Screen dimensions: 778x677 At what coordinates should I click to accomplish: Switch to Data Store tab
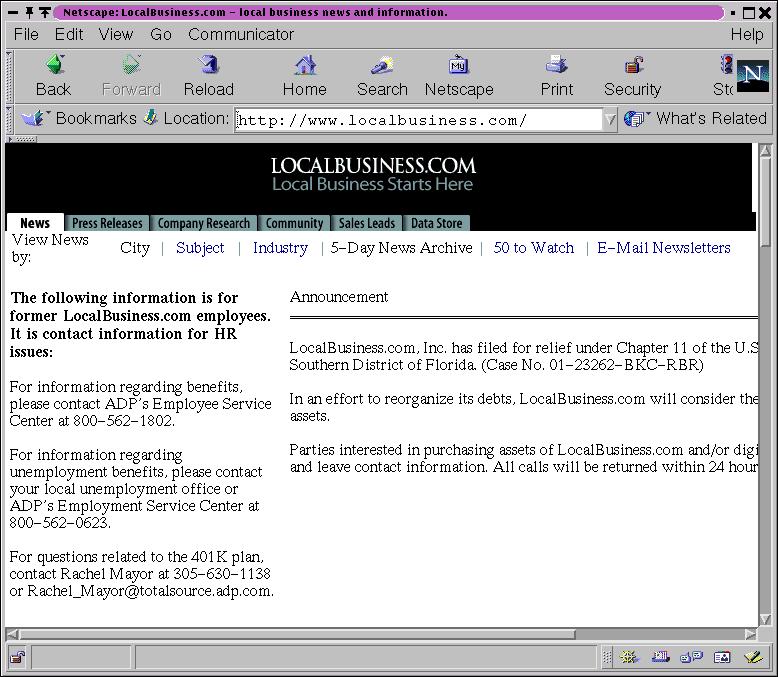click(436, 223)
